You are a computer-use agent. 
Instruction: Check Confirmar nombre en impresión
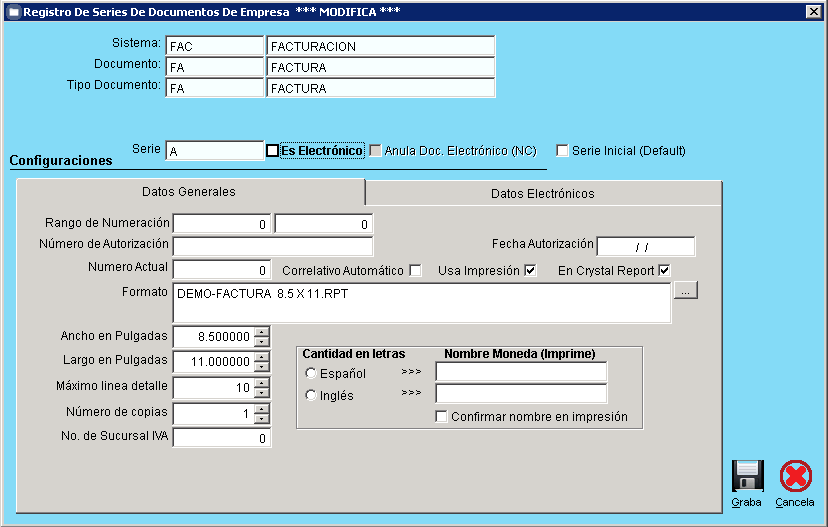(x=442, y=417)
